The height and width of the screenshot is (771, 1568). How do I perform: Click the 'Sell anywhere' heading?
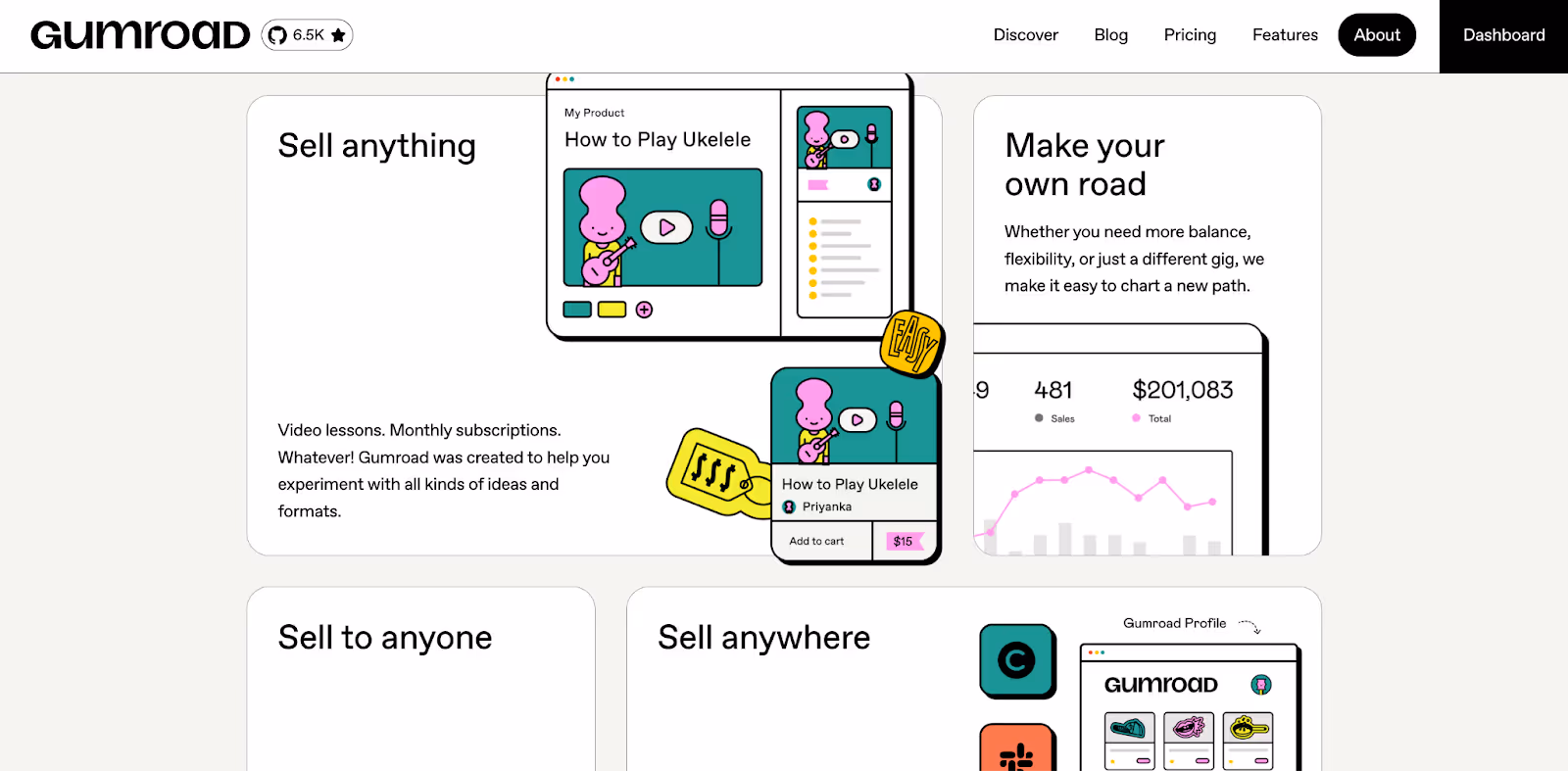(x=764, y=638)
